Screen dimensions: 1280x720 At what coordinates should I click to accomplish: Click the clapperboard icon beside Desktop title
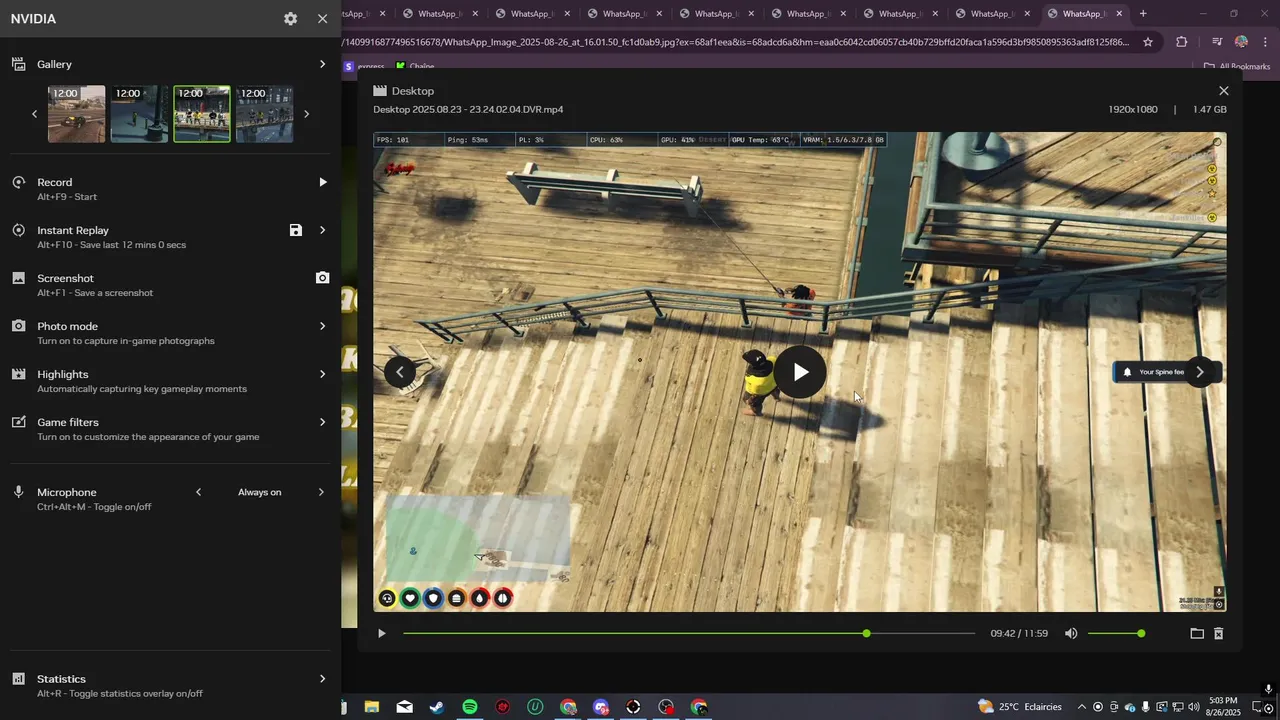coord(380,91)
